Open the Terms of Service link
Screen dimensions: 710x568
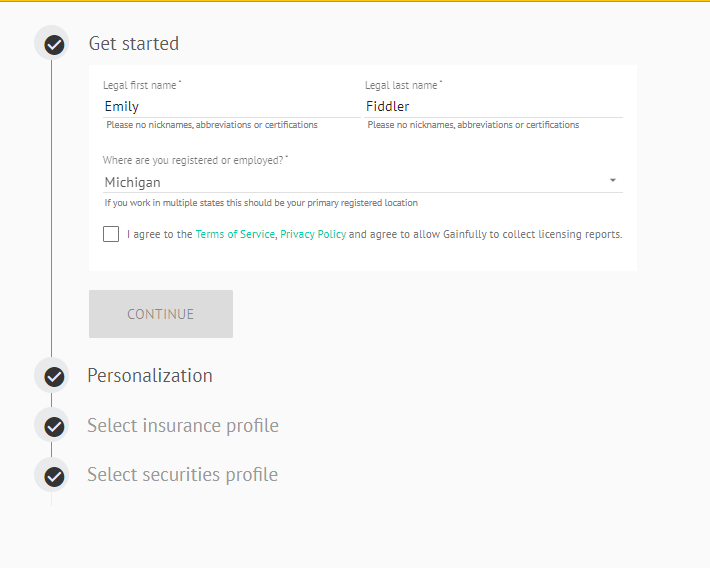[x=235, y=234]
